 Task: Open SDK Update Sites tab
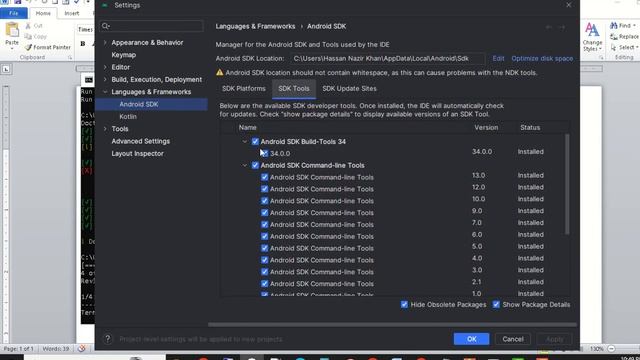point(349,89)
